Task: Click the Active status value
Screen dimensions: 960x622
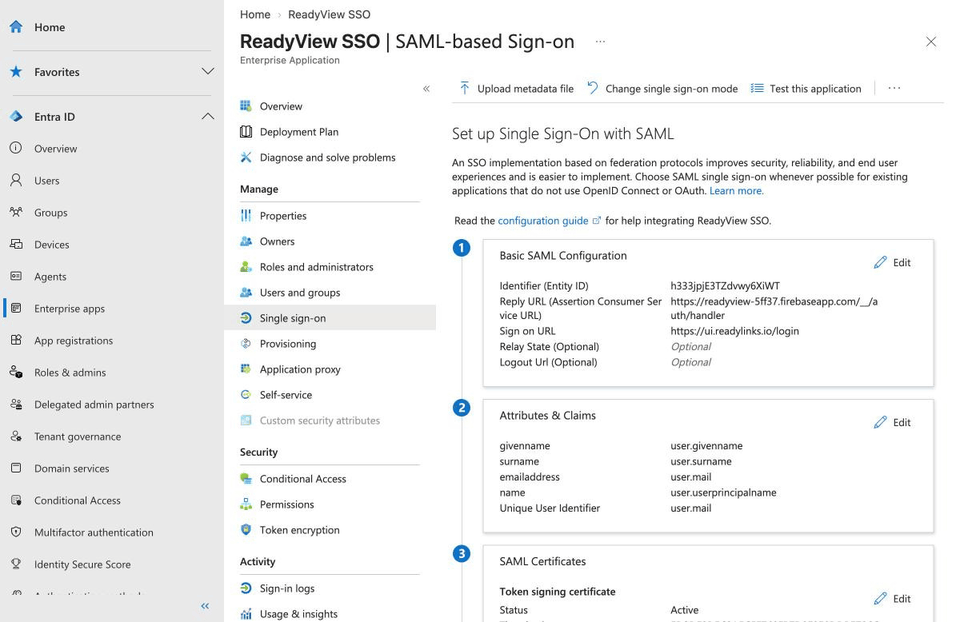Action: tap(684, 610)
